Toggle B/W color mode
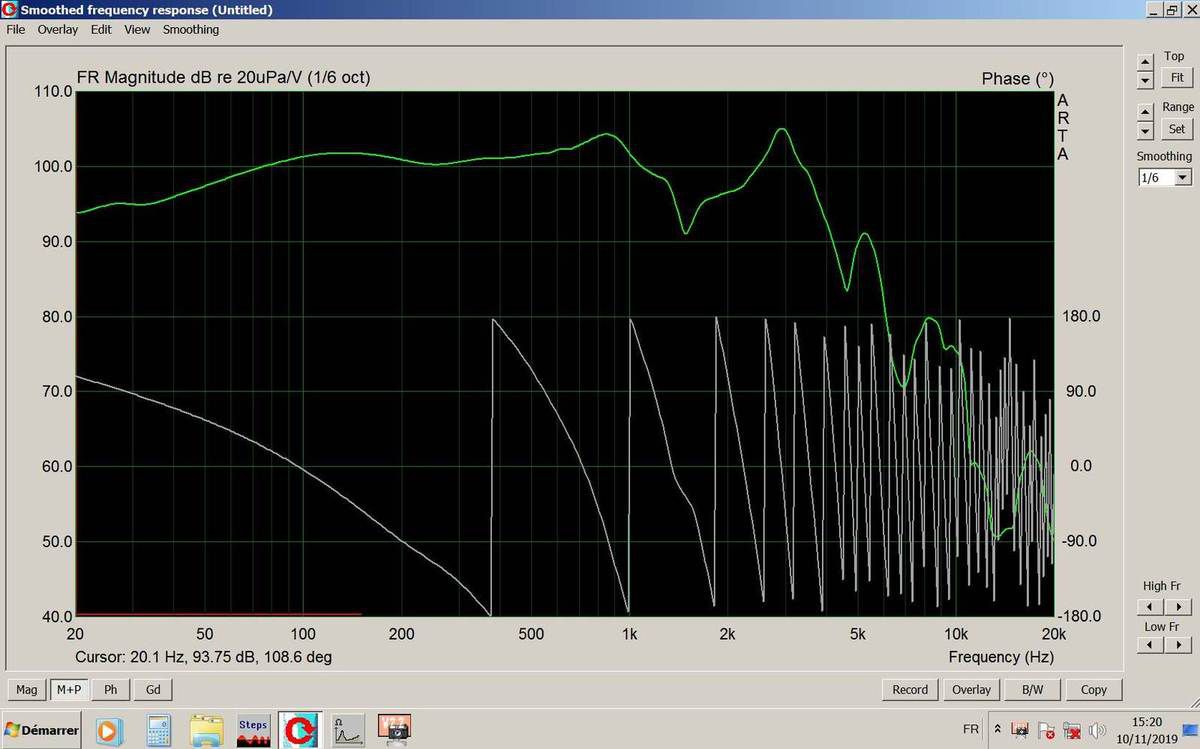This screenshot has height=749, width=1200. 1032,689
